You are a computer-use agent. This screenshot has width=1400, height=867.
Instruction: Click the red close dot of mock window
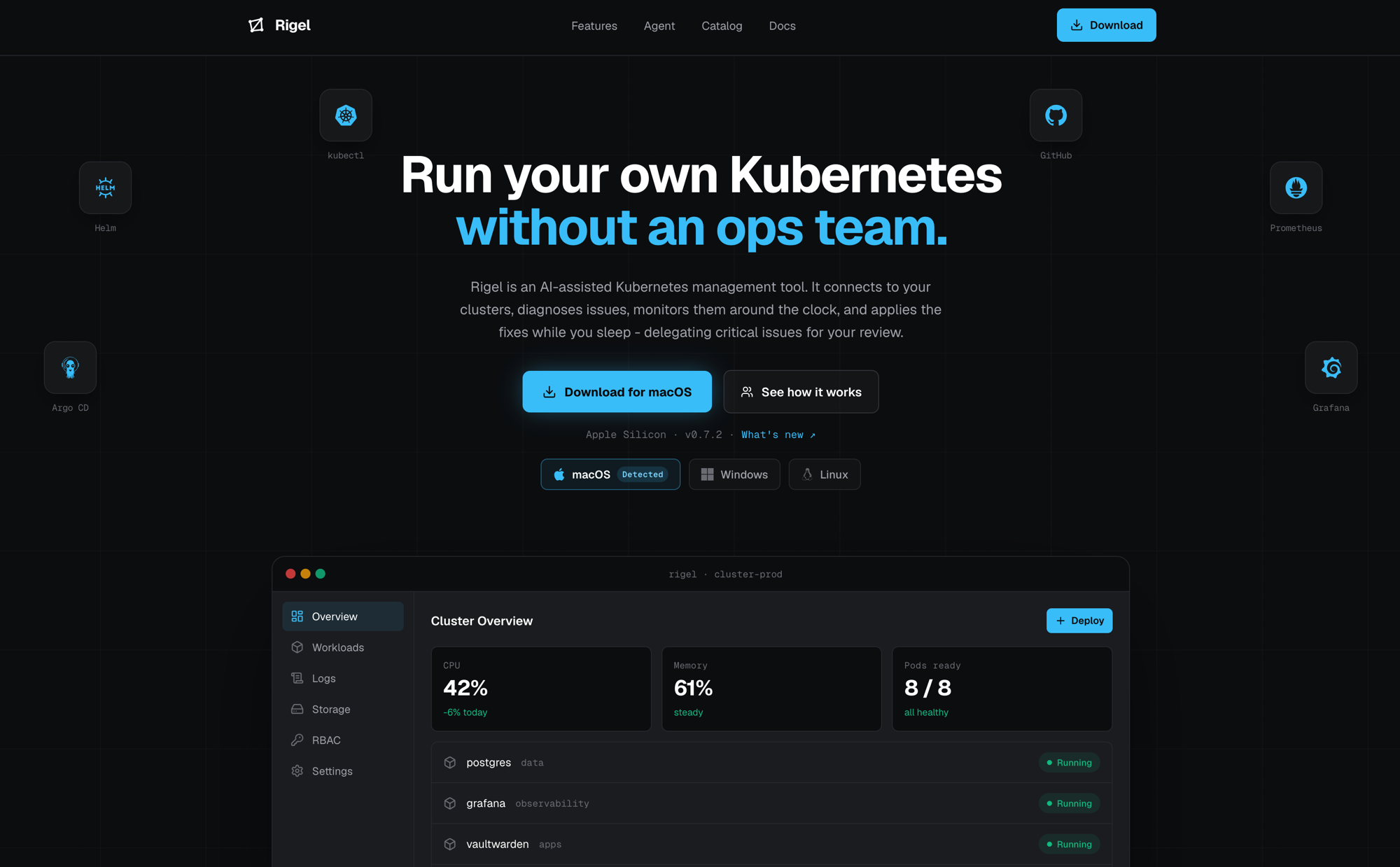click(290, 574)
